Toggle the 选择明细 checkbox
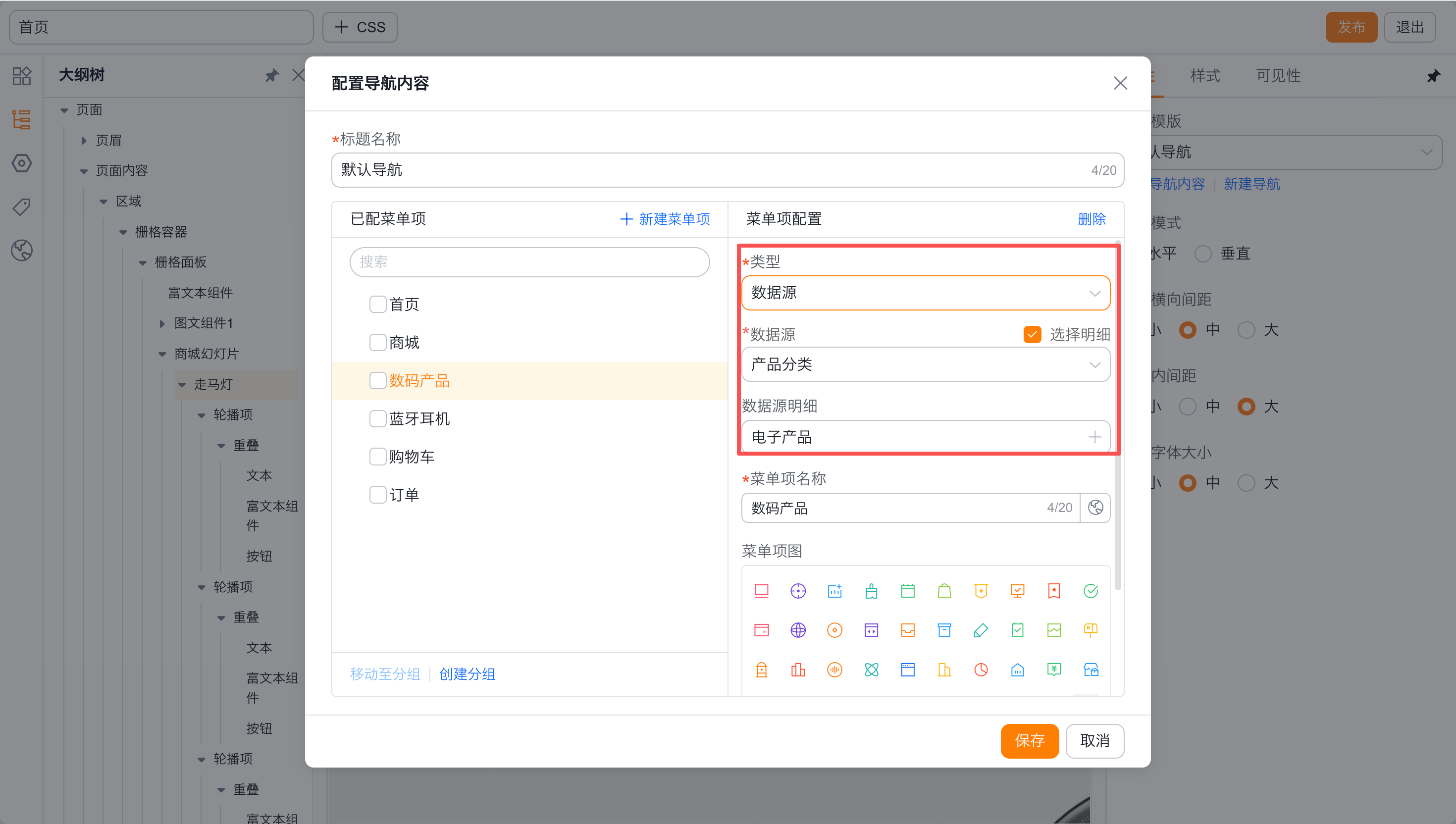 [1032, 334]
